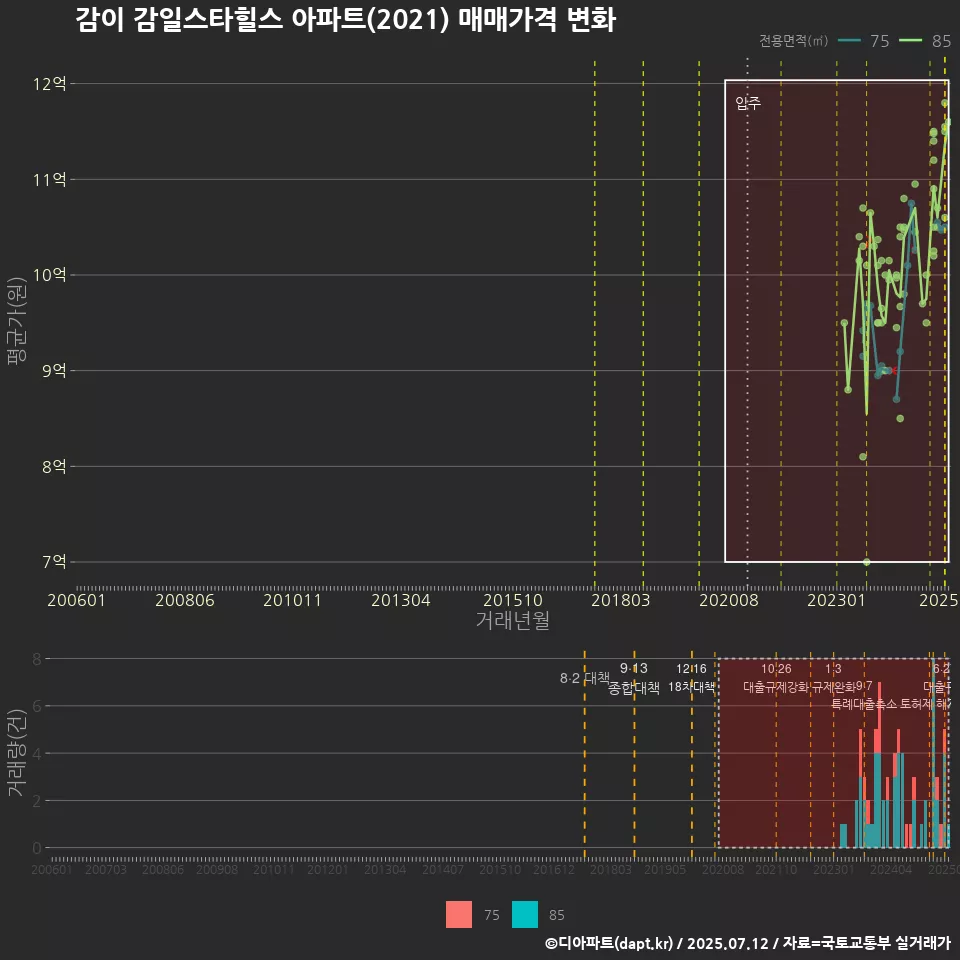Click the 12·16 18차대책 policy label
The image size is (960, 960).
(x=691, y=678)
